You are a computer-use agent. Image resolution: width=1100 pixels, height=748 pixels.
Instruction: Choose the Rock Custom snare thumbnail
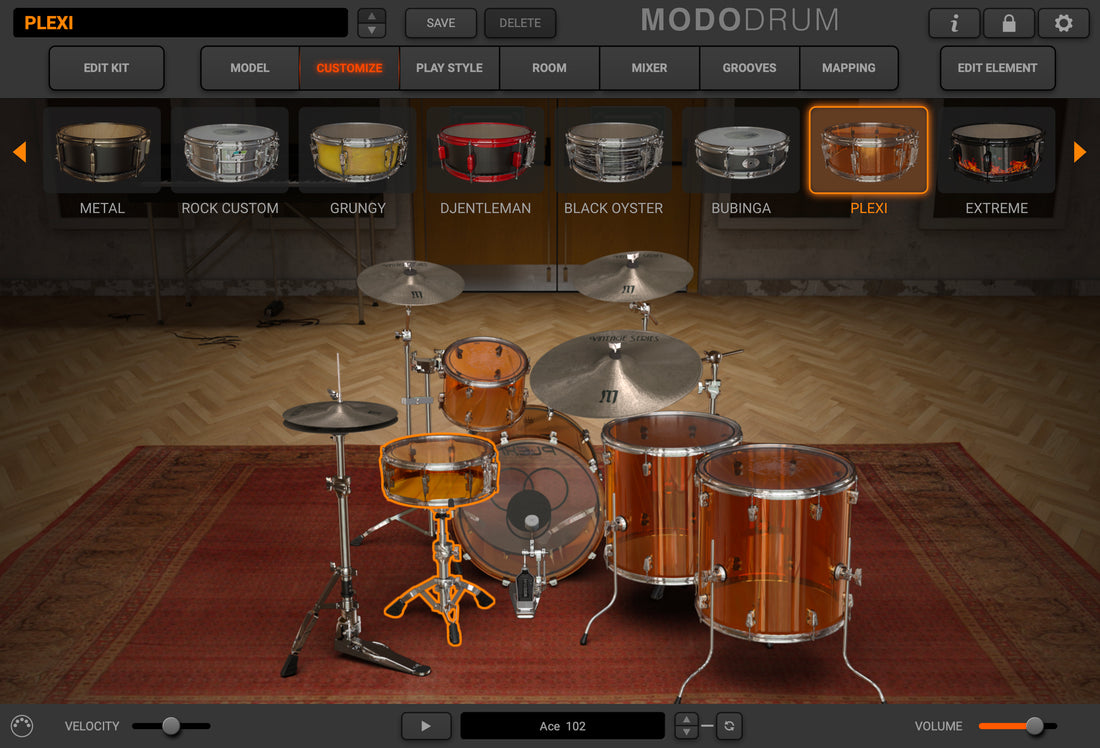(x=230, y=150)
